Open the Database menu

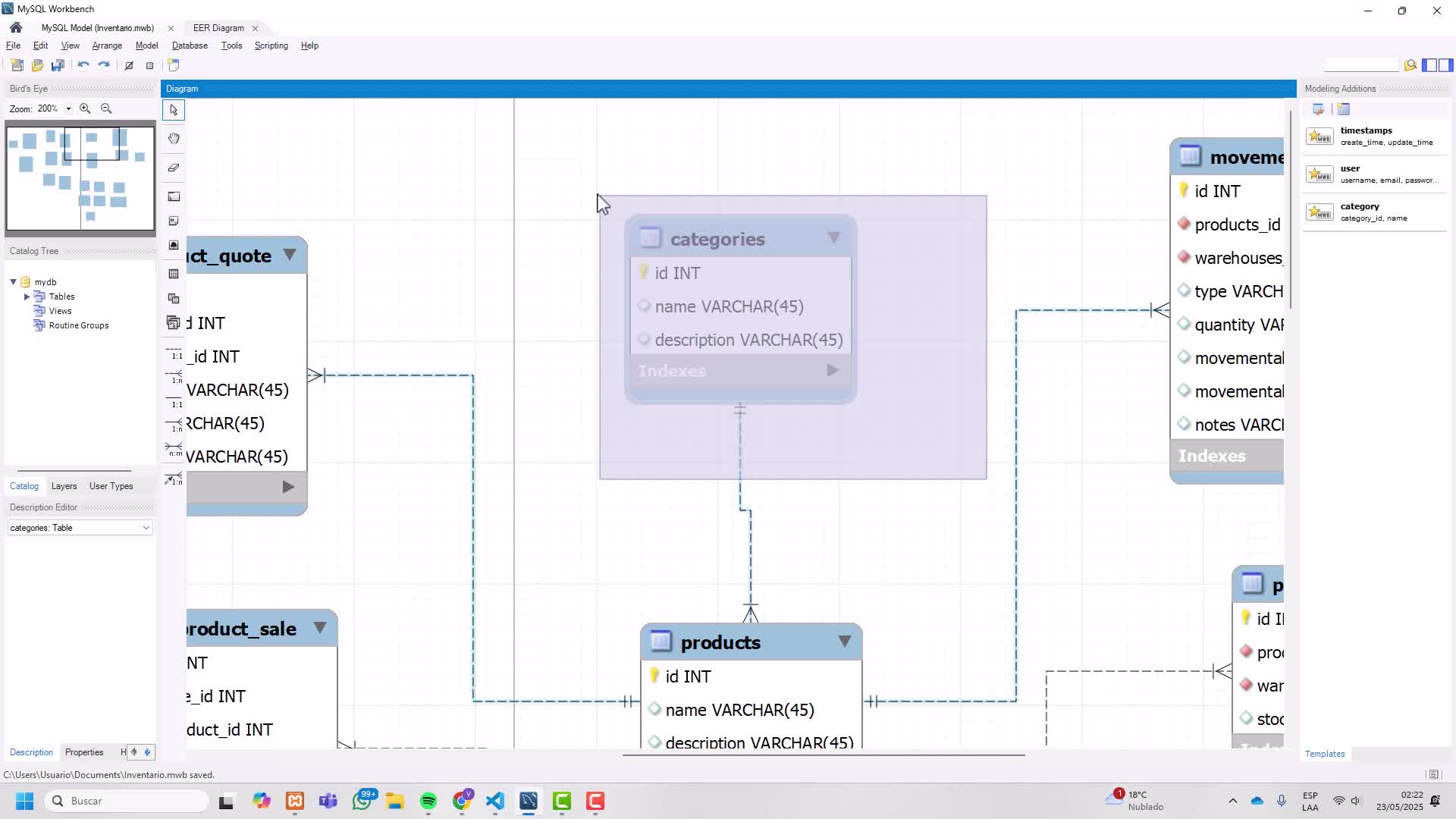[190, 45]
